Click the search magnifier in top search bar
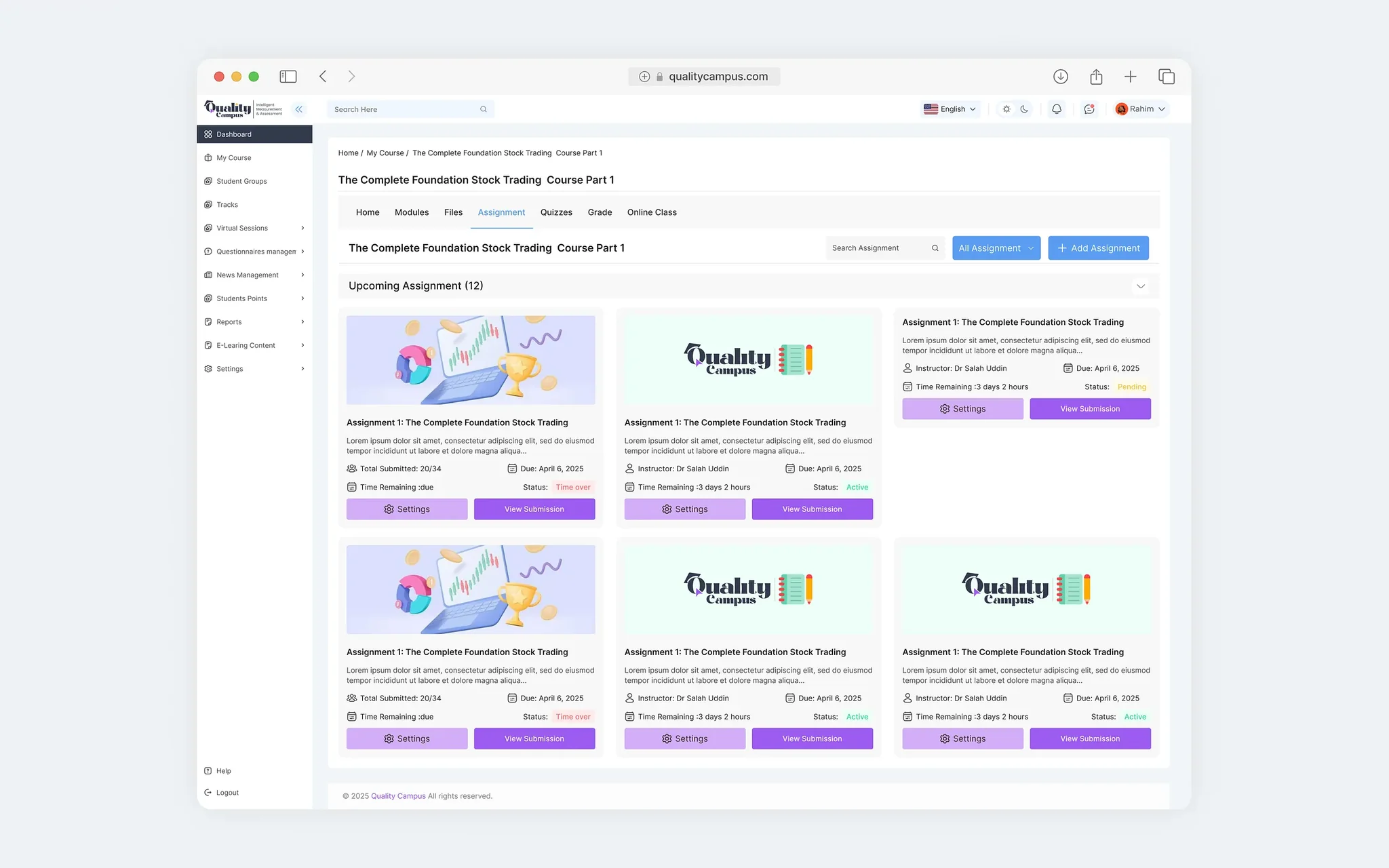The image size is (1389, 868). click(484, 109)
